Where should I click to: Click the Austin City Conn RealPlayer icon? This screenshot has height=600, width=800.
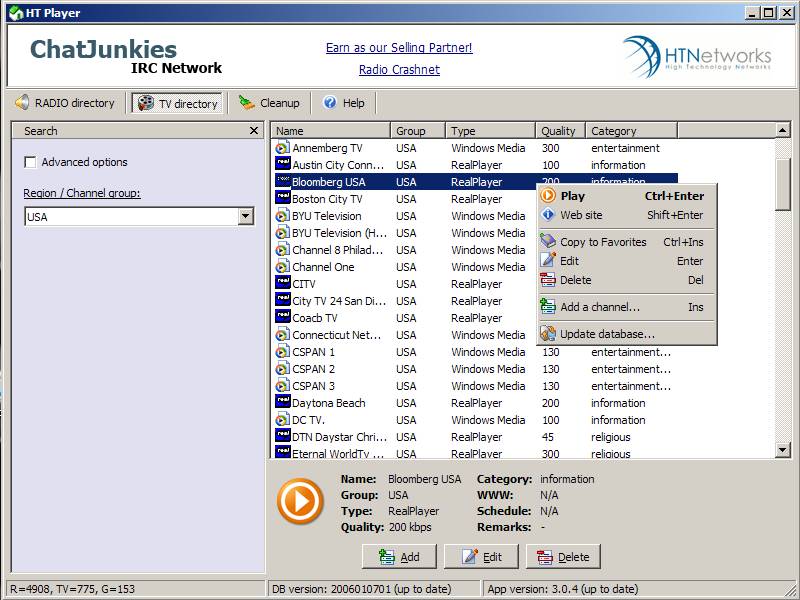point(282,164)
